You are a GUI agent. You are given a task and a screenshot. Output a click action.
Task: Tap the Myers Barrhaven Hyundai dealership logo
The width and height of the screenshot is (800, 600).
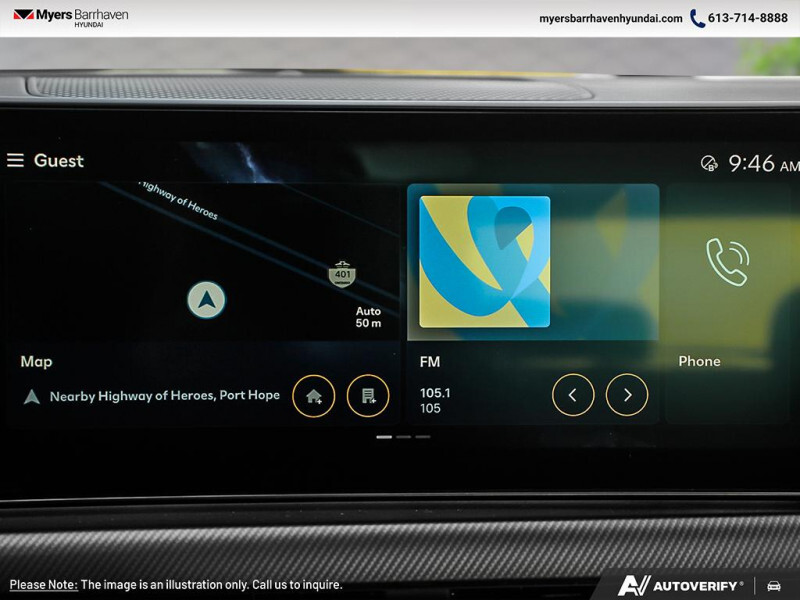(x=70, y=17)
